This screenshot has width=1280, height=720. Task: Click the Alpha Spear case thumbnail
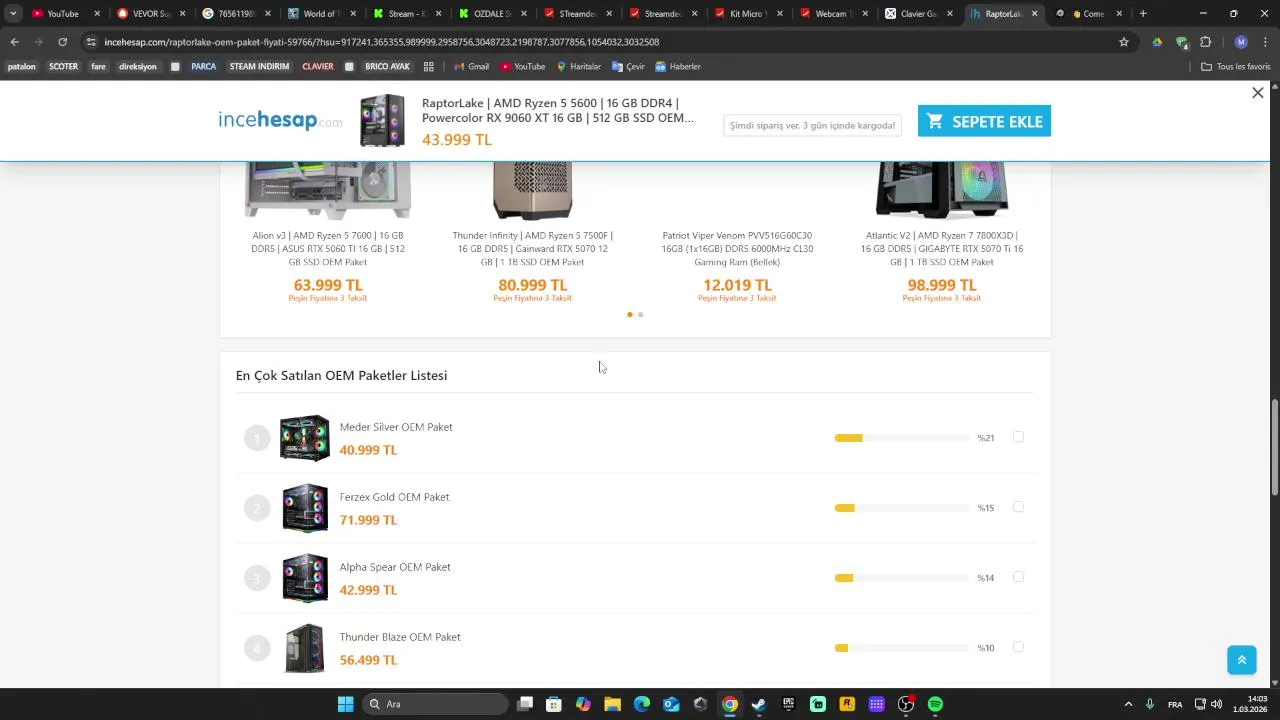tap(305, 578)
